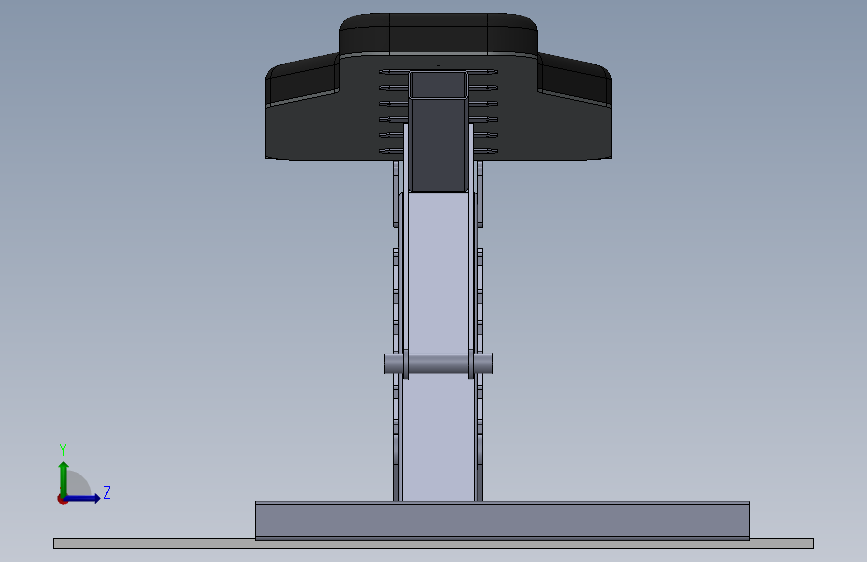Click the green Y axis arrow of the triad

(64, 478)
